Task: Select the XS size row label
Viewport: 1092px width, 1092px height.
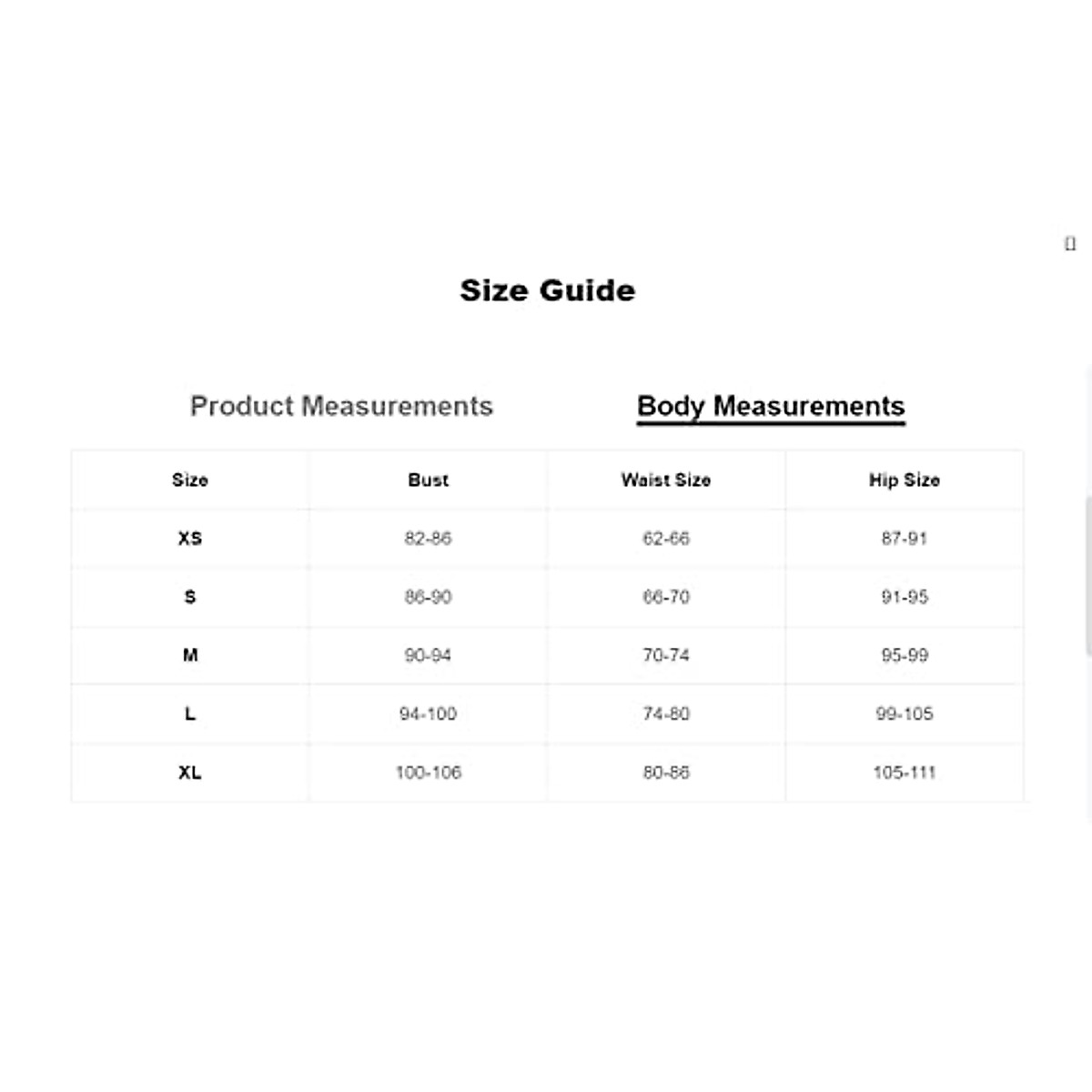Action: (190, 539)
